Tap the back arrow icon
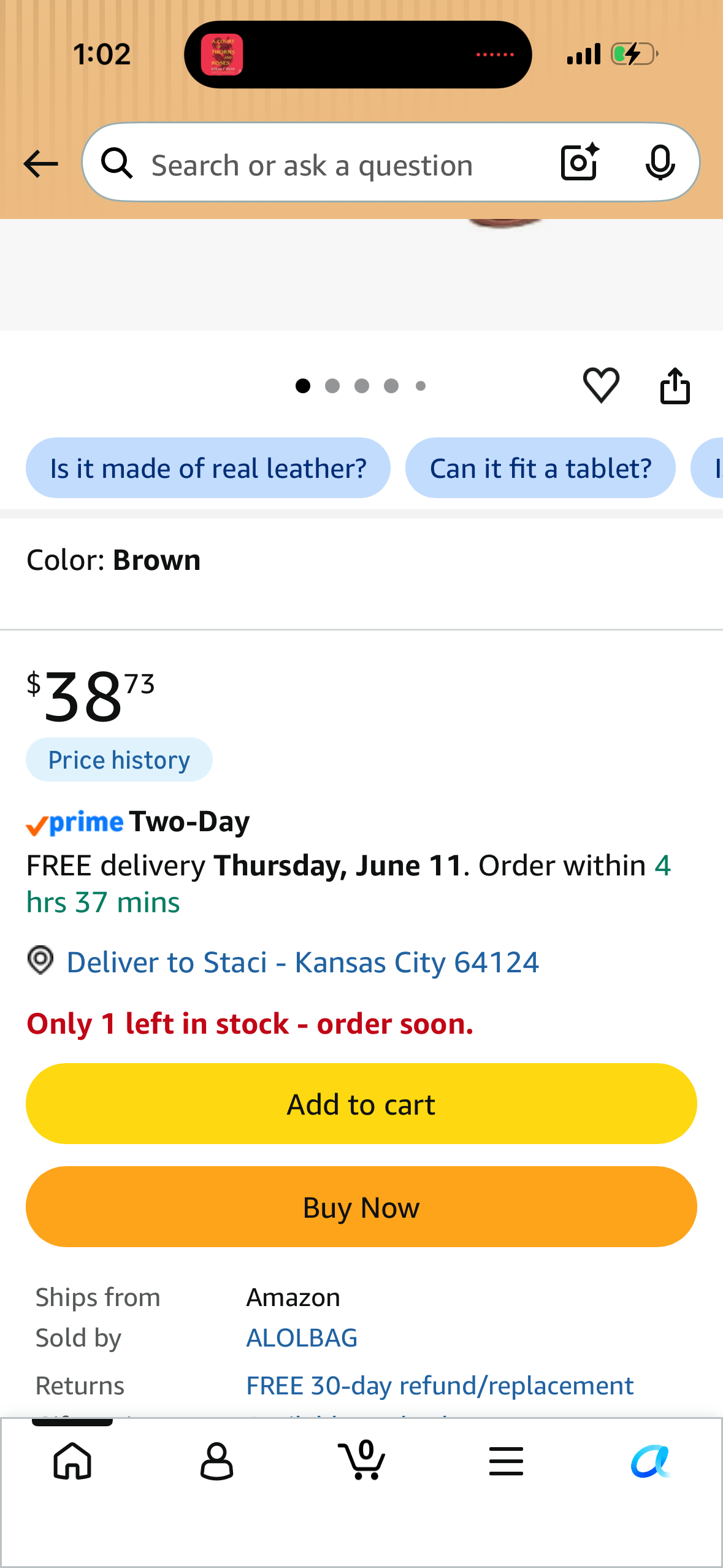This screenshot has height=1568, width=723. [40, 164]
